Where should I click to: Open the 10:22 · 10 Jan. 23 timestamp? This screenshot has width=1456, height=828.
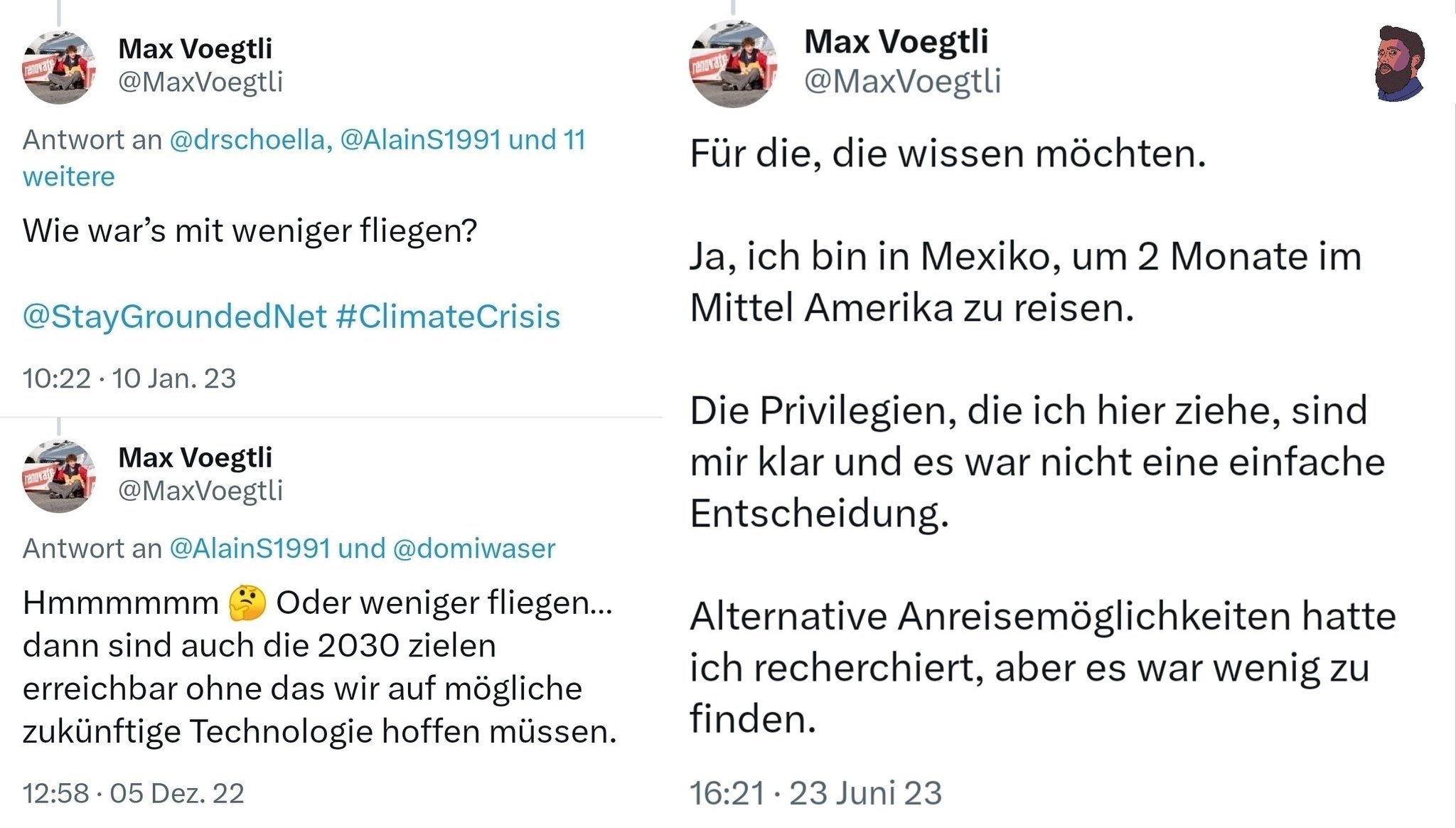(129, 378)
